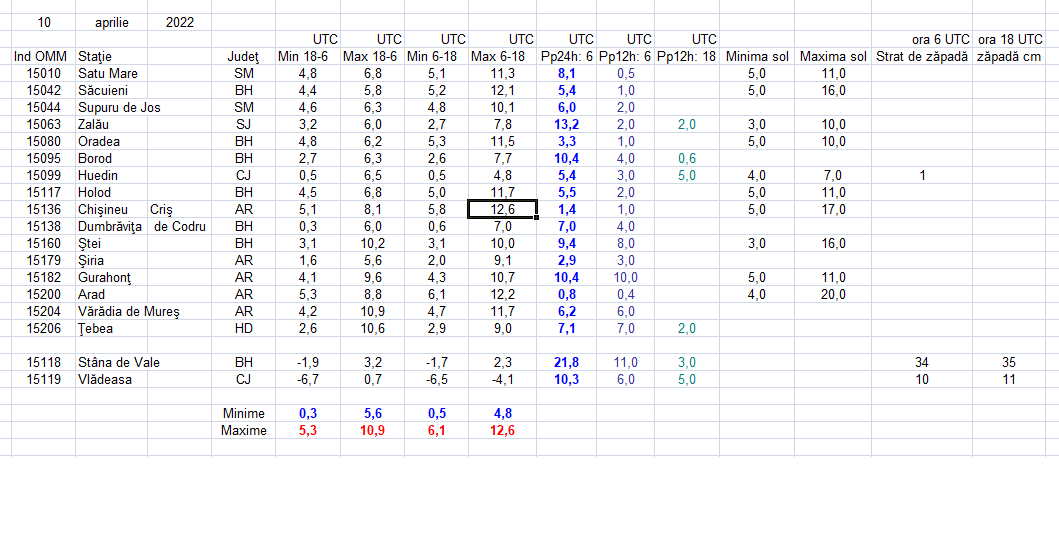This screenshot has height=540, width=1059.
Task: Select index cell 15010
Action: pyautogui.click(x=44, y=74)
